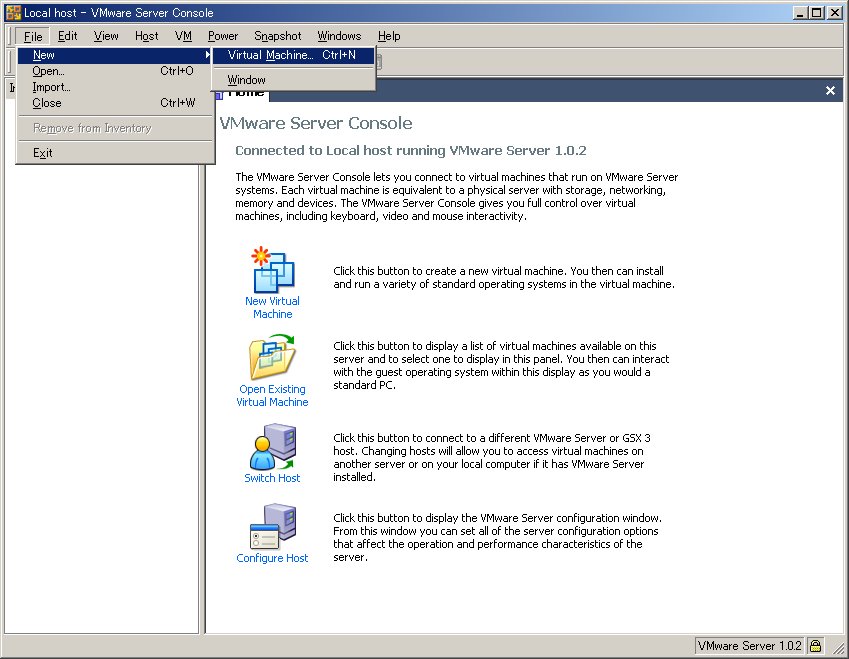Screen dimensions: 849x659
Task: Close the Home tab panel
Action: pos(830,90)
